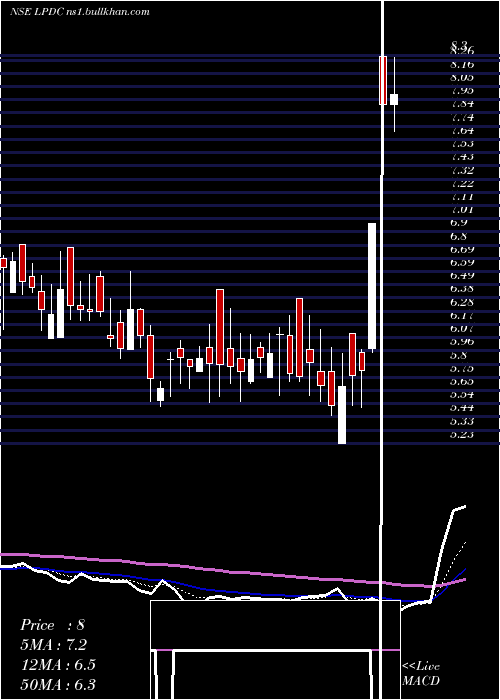Click the 6.49 price axis label

462,275
